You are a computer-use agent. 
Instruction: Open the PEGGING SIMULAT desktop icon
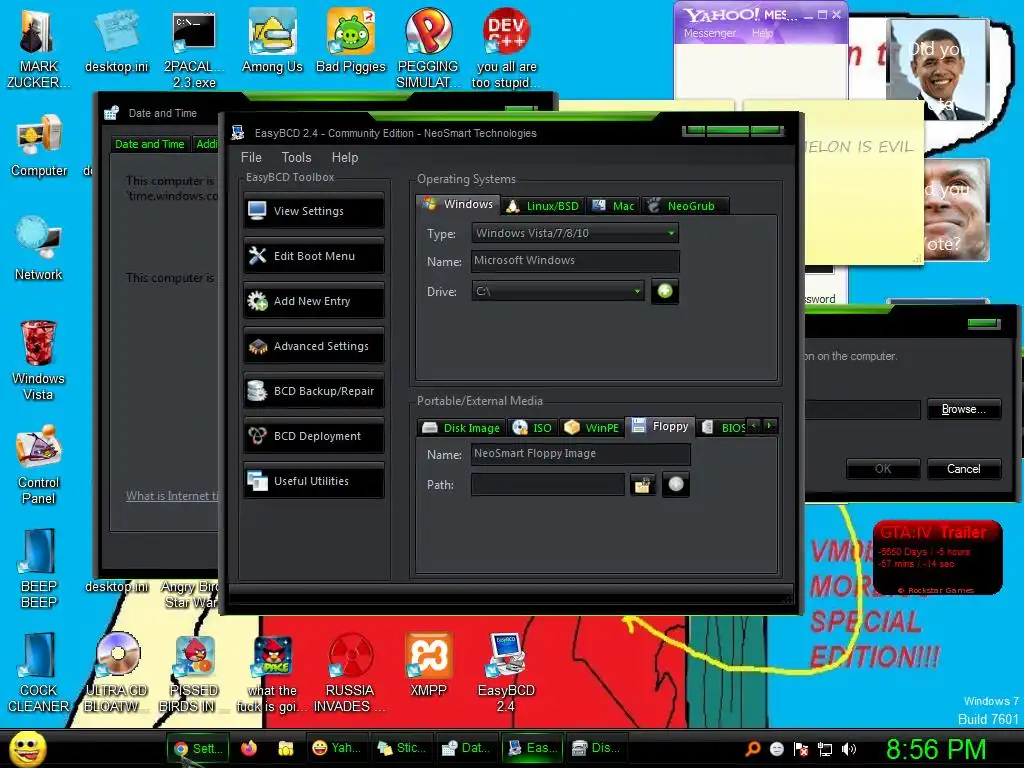[x=428, y=49]
